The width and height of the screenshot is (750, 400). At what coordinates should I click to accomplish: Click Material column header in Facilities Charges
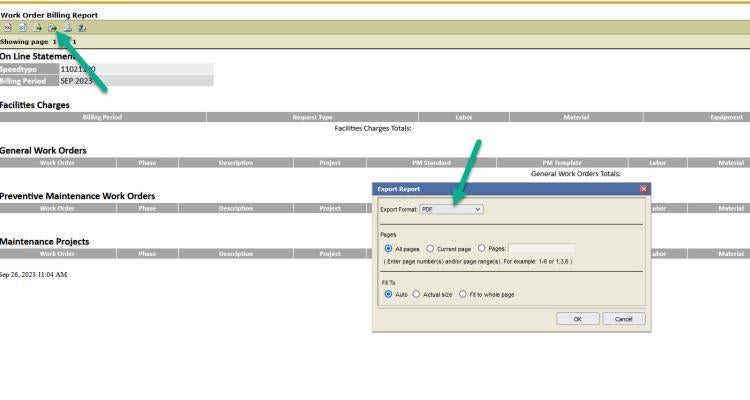pyautogui.click(x=576, y=117)
